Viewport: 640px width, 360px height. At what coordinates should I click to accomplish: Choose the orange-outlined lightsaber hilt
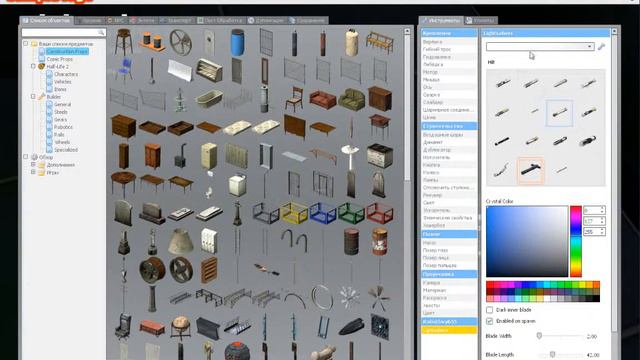(531, 170)
